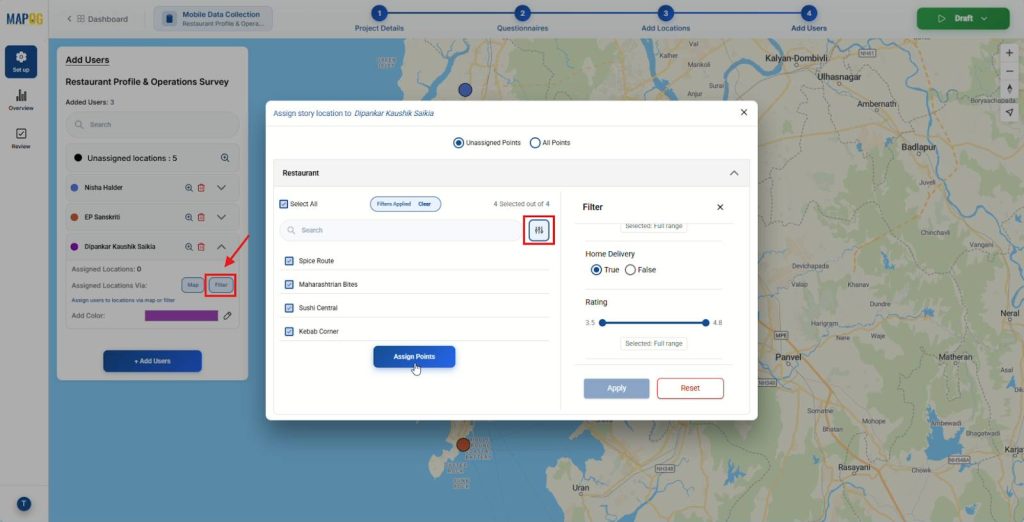Image resolution: width=1024 pixels, height=522 pixels.
Task: Go back to Dashboard
Action: (97, 19)
